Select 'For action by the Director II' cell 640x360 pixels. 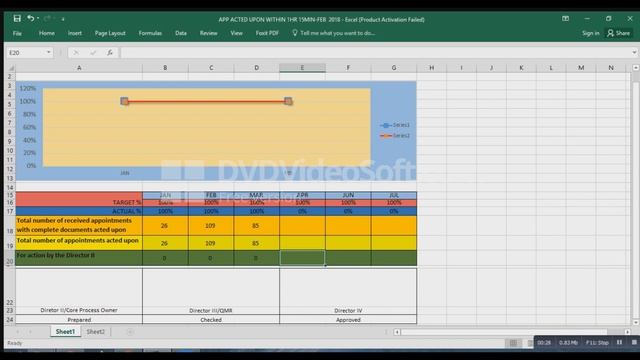tap(79, 258)
